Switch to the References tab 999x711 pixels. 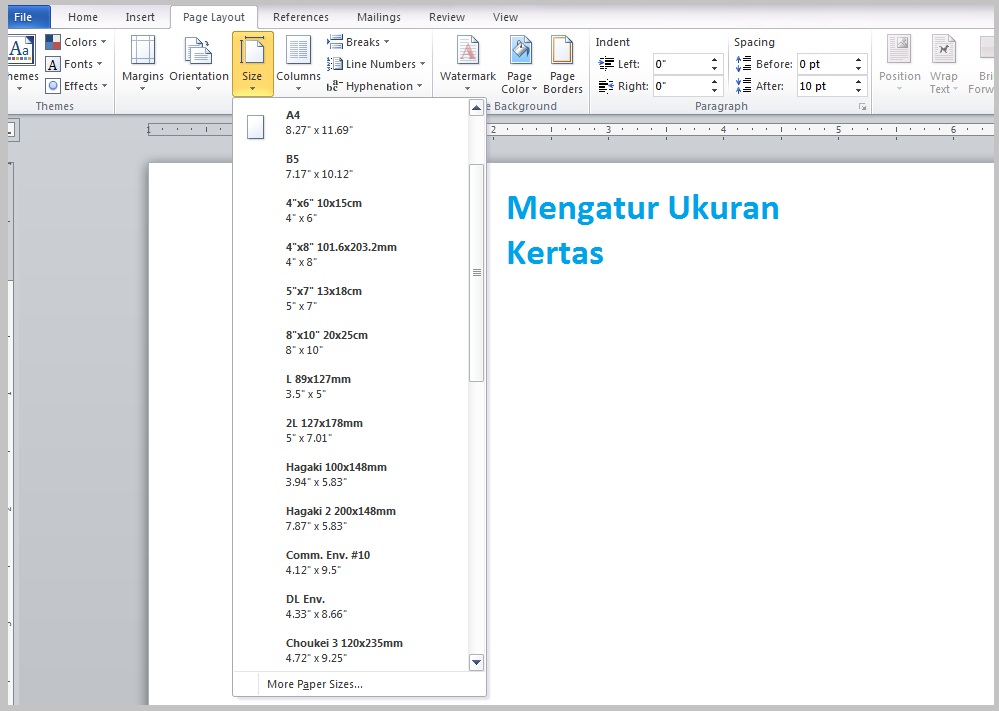pyautogui.click(x=300, y=17)
